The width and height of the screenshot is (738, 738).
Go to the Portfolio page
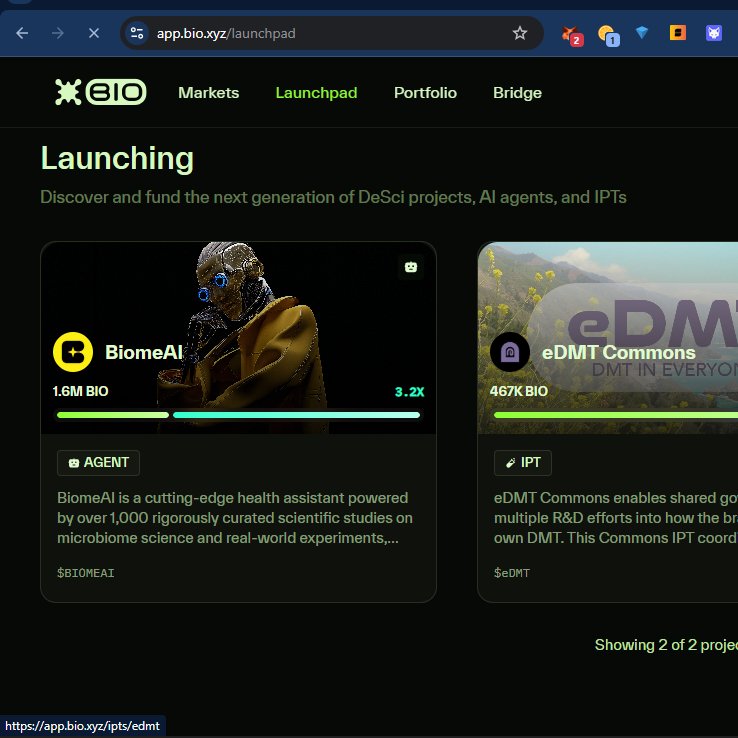click(x=425, y=93)
